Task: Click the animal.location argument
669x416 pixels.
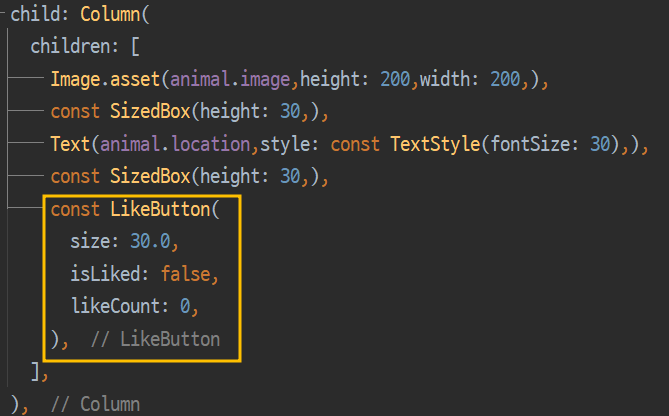Action: (x=175, y=144)
